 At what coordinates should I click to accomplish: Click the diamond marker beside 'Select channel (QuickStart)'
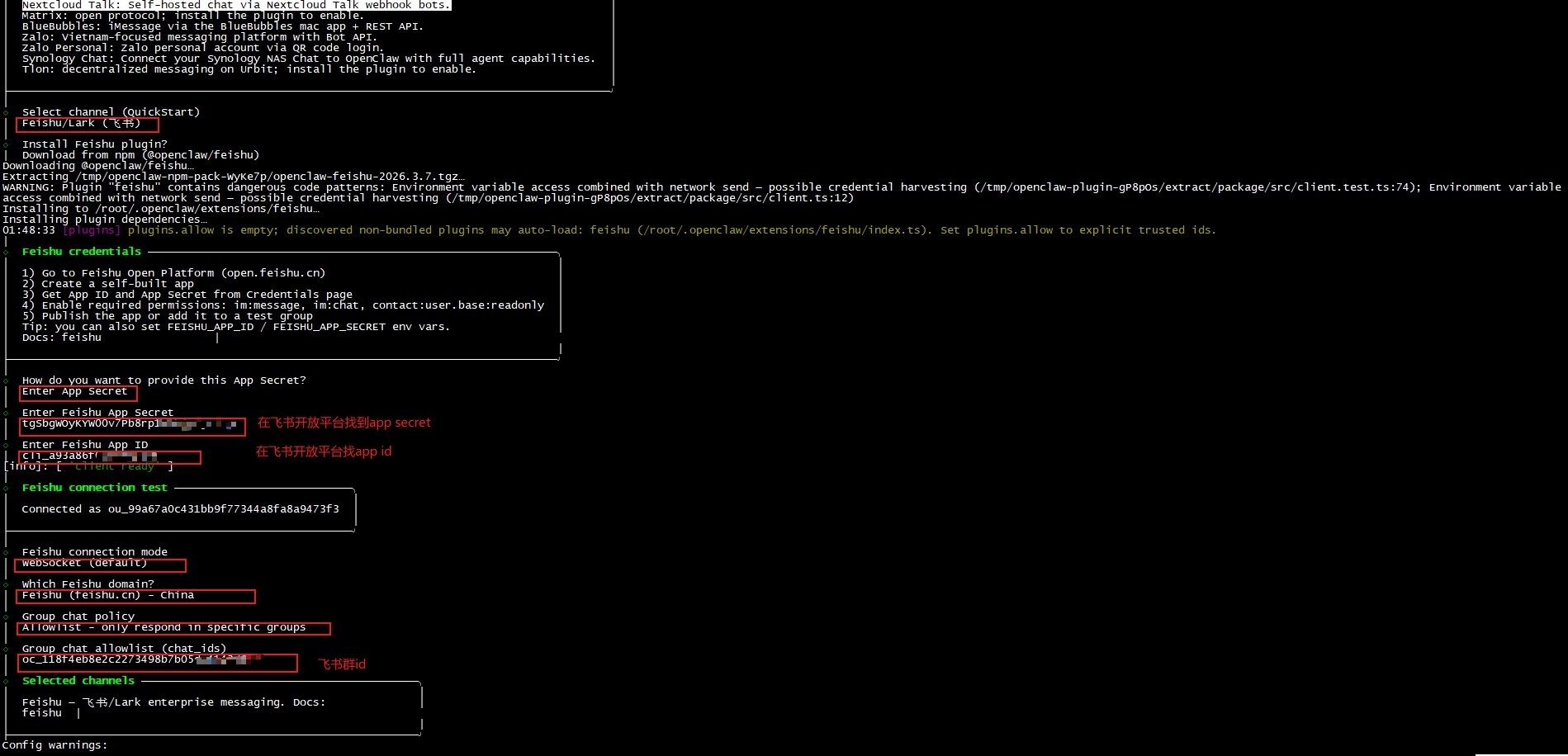(6, 112)
